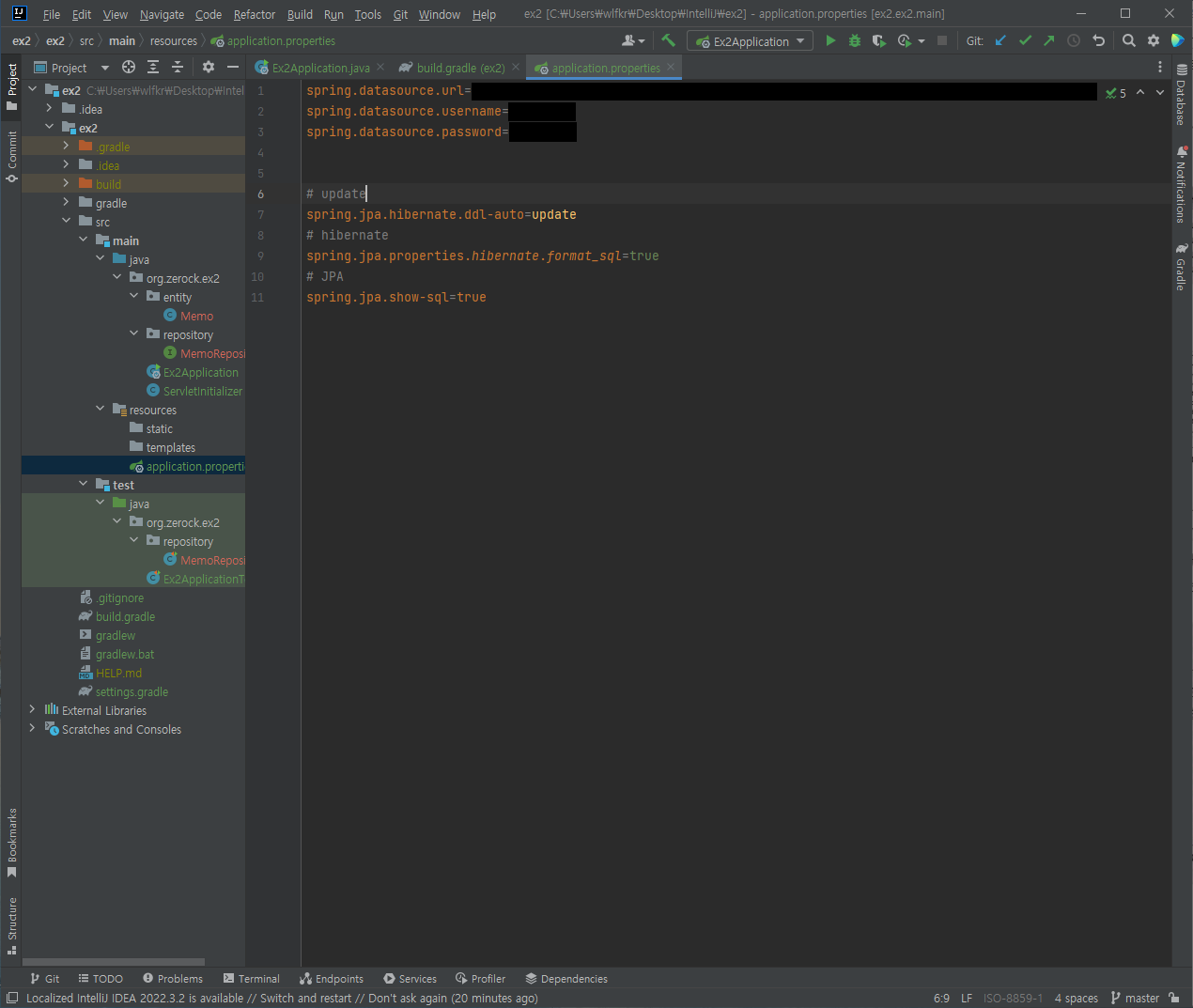This screenshot has height=1008, width=1193.
Task: Open the Gradle tool window
Action: [x=1182, y=267]
